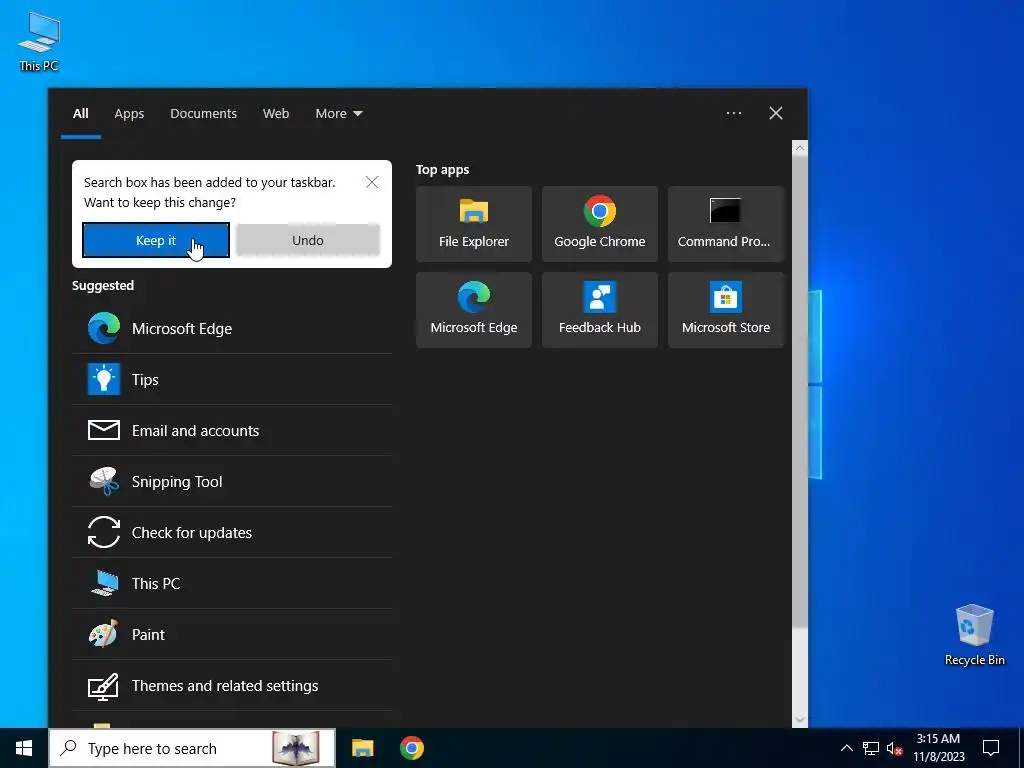Viewport: 1024px width, 768px height.
Task: Expand the More dropdown
Action: click(x=338, y=114)
